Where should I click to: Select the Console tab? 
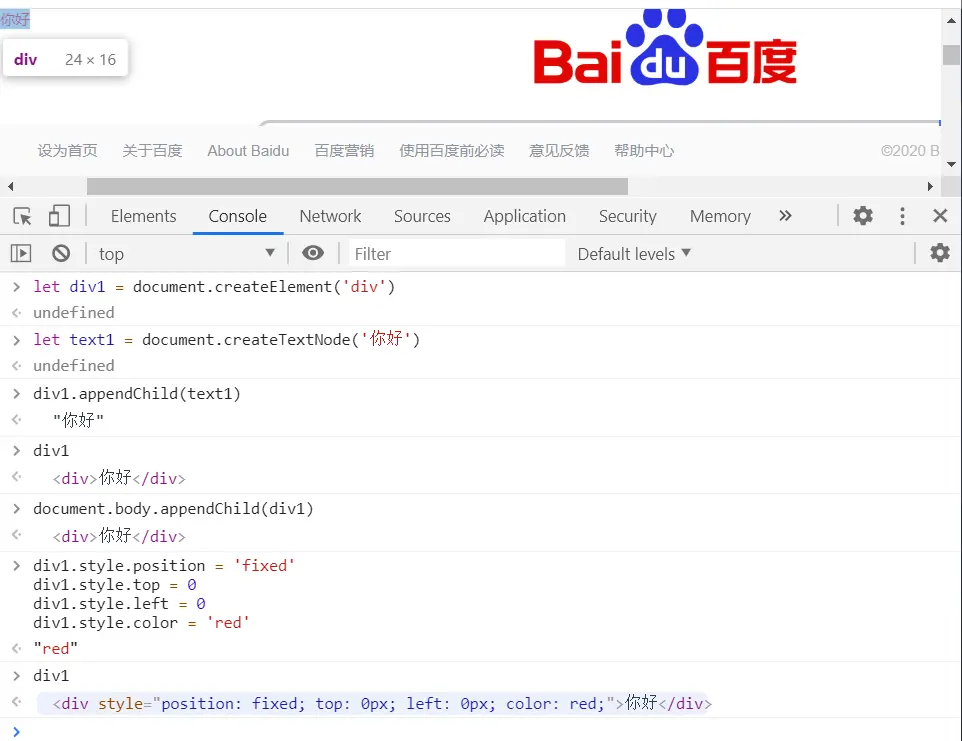pyautogui.click(x=237, y=216)
